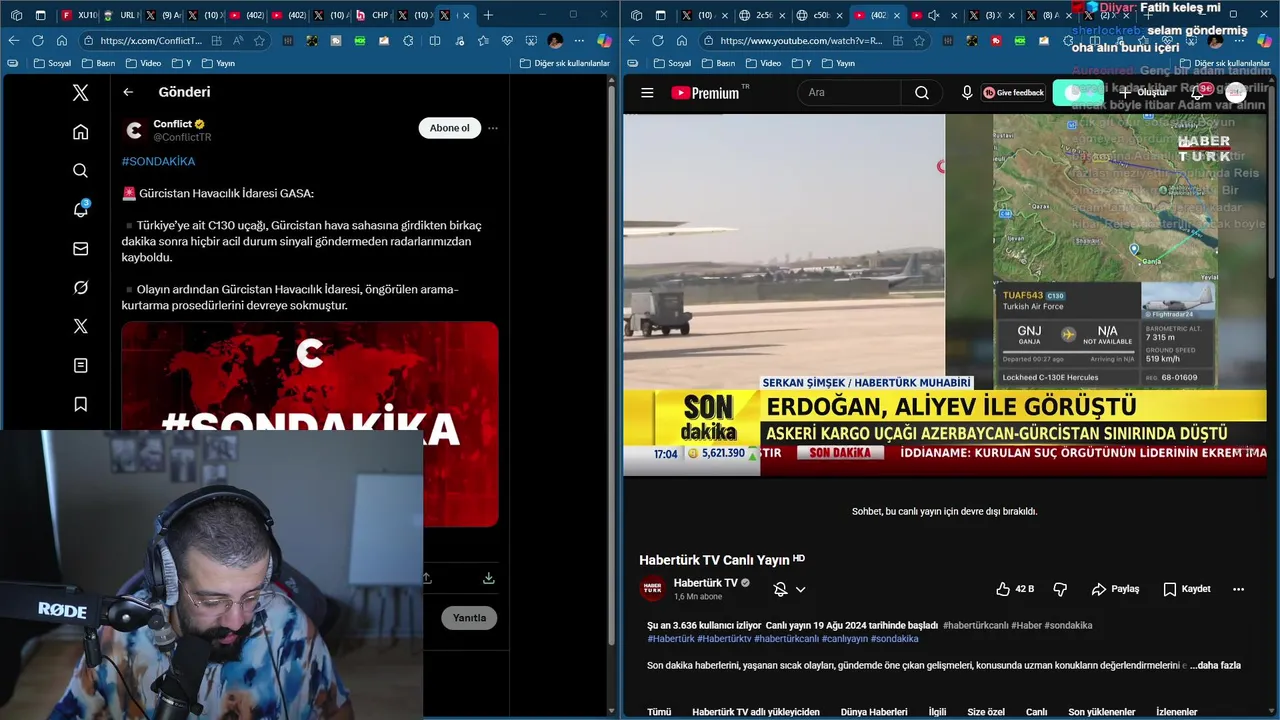Viewport: 1280px width, 720px height.
Task: Open Video bookmarks folder in right browser
Action: point(761,63)
